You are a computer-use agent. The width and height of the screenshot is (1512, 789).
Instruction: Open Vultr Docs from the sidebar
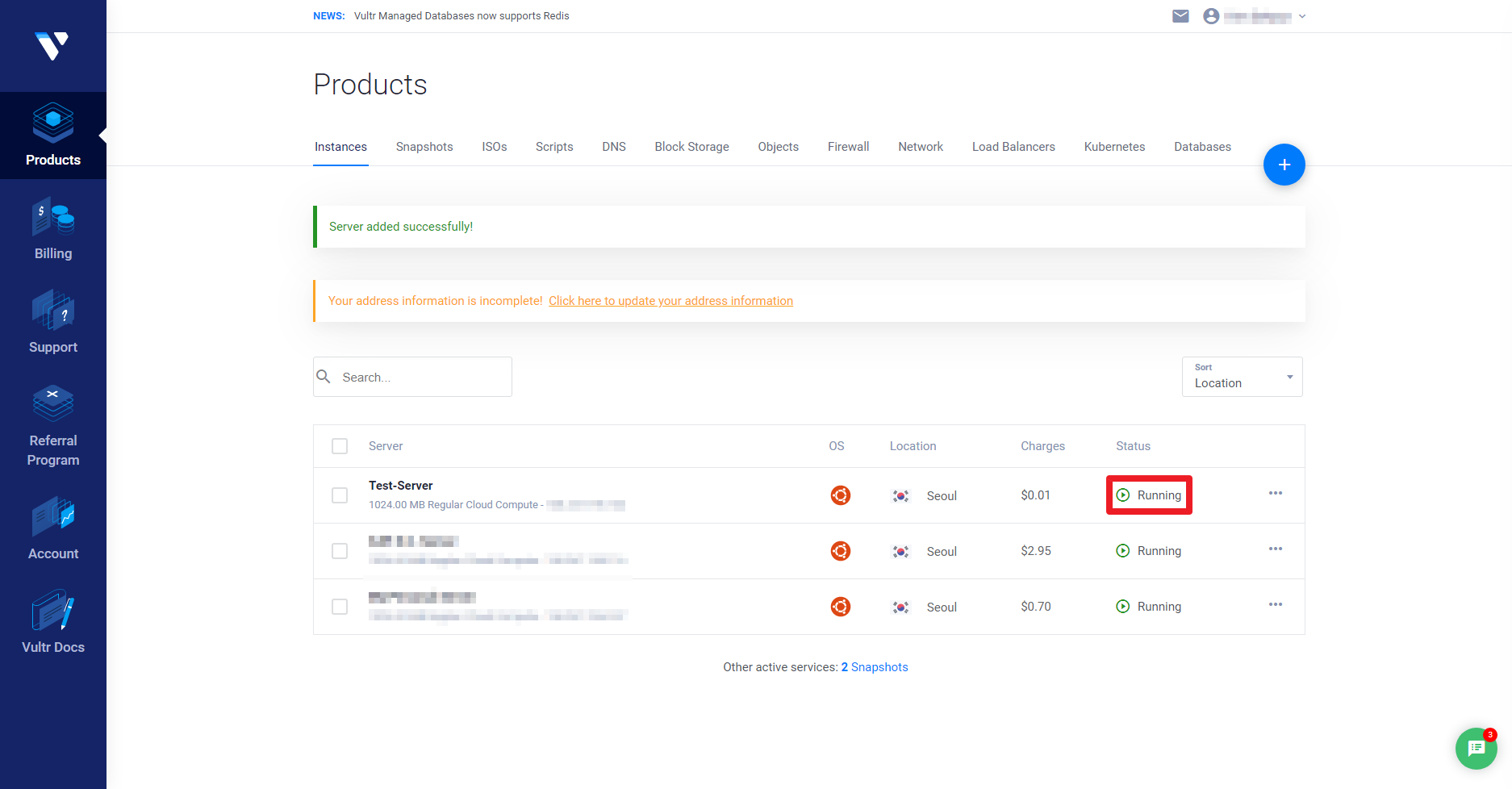coord(53,623)
